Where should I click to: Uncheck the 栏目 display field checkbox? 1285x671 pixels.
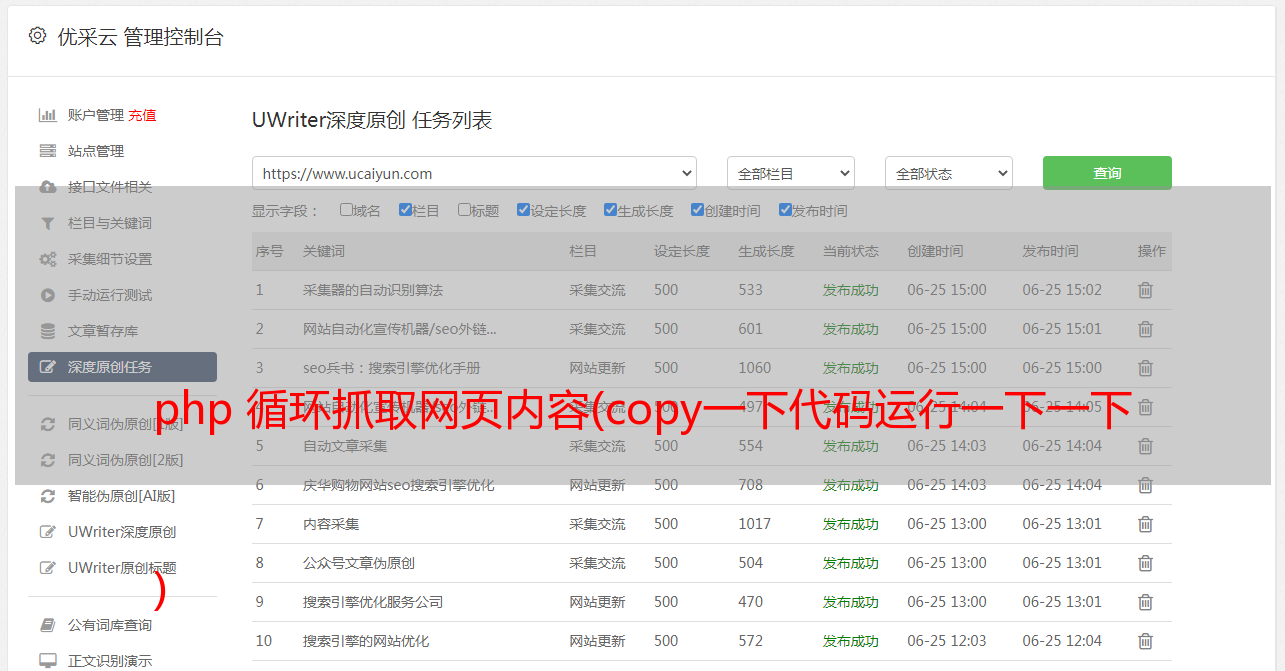click(405, 210)
